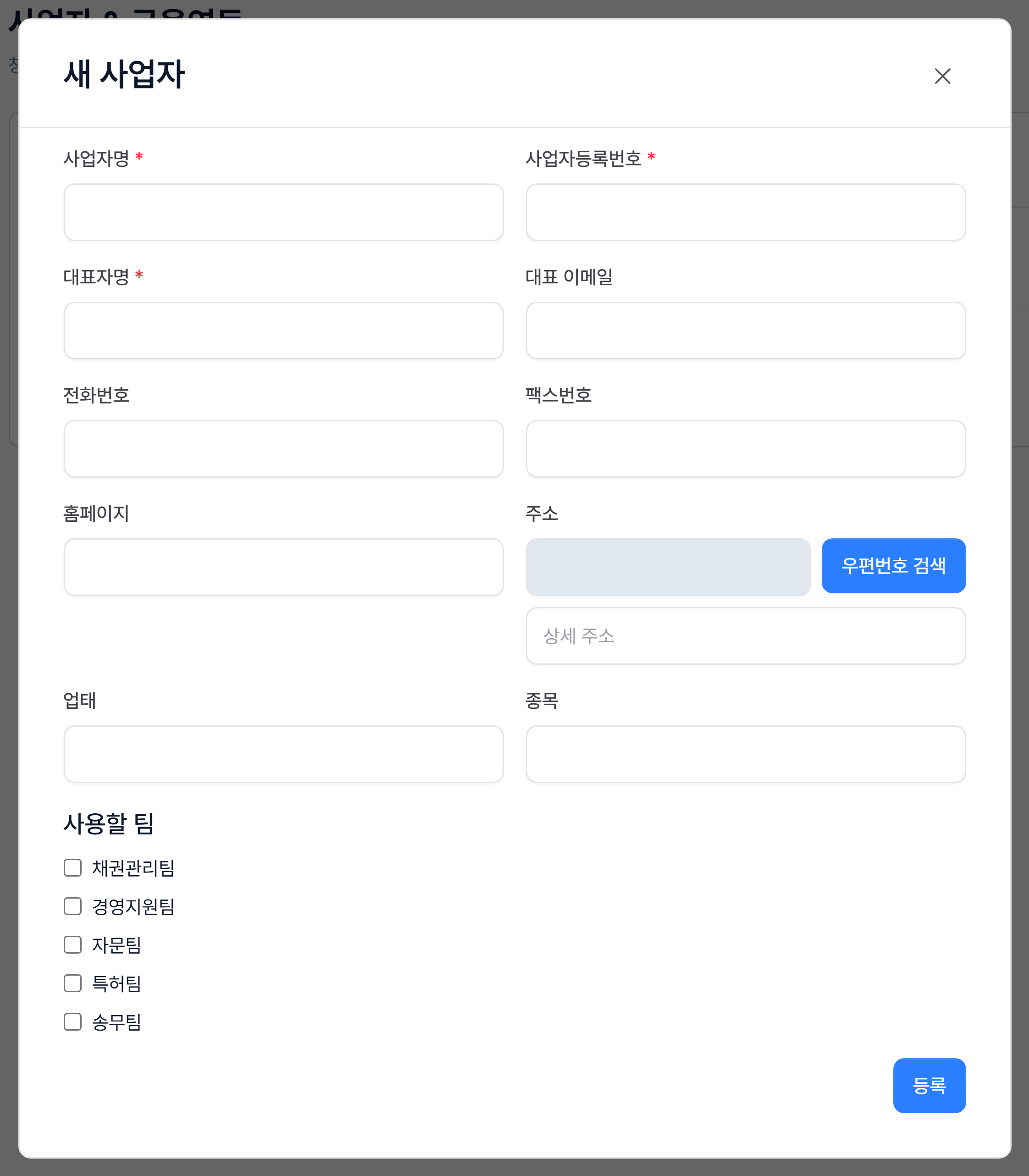Viewport: 1029px width, 1176px height.
Task: Focus the 상세 주소 input field
Action: pyautogui.click(x=746, y=635)
